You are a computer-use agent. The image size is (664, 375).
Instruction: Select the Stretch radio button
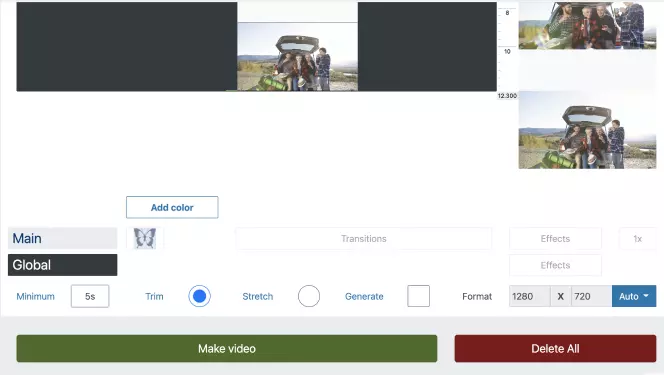pyautogui.click(x=309, y=296)
